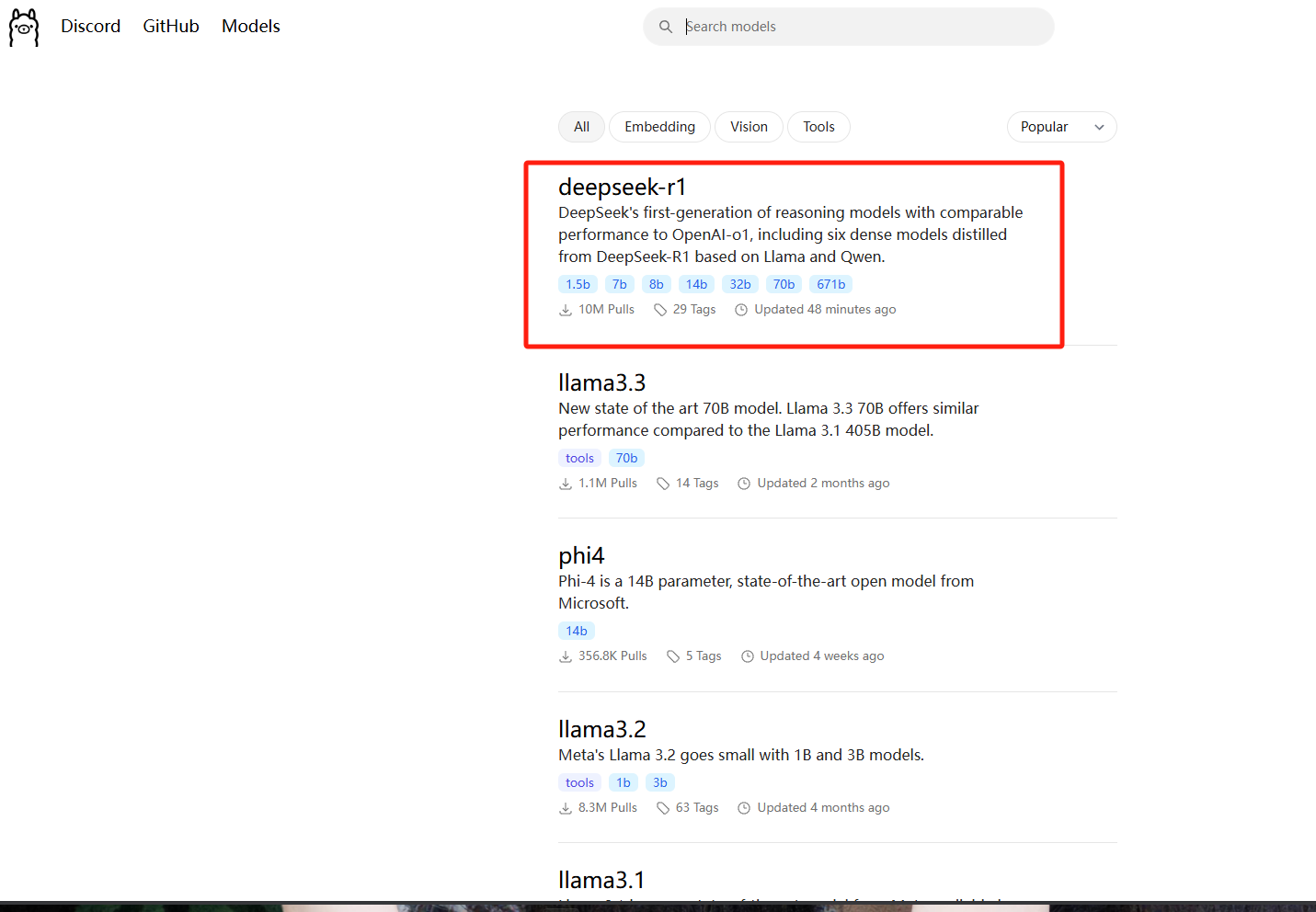Screen dimensions: 1316x912
Task: Open the deepseek-r1 model title
Action: 622,187
